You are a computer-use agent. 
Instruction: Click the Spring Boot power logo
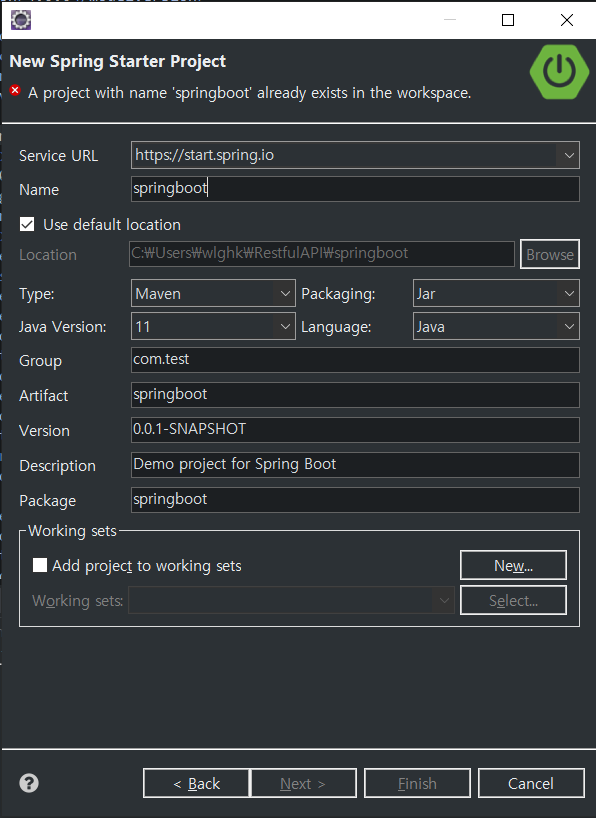click(559, 72)
